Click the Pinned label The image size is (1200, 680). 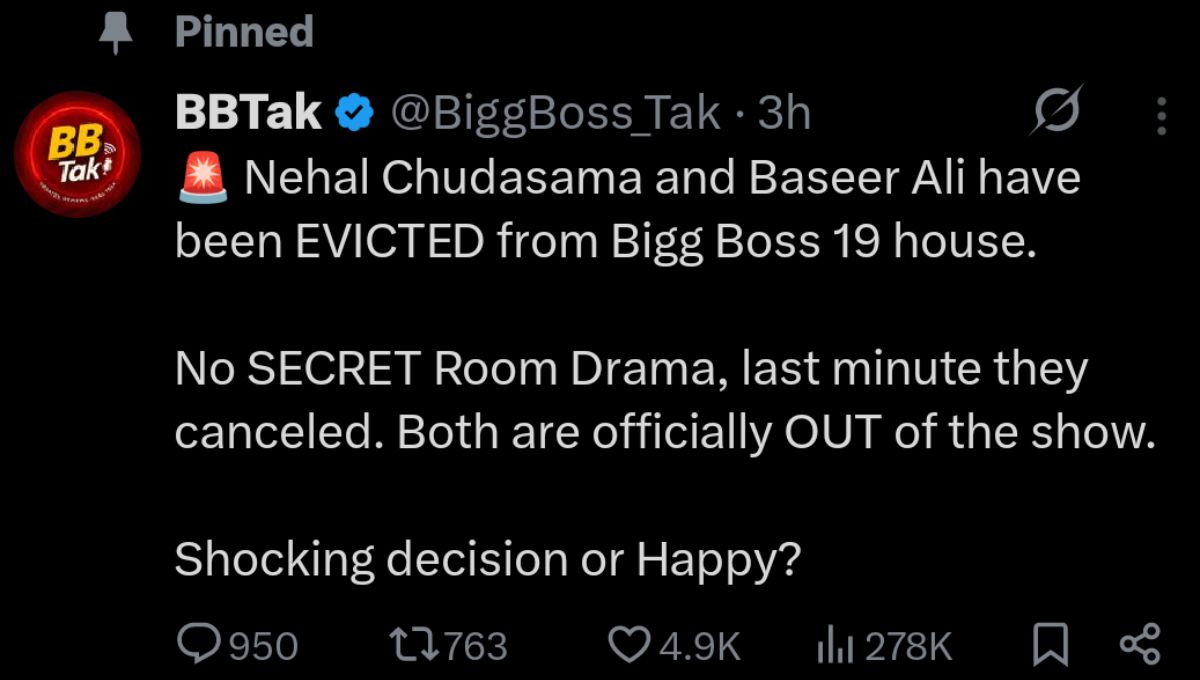[x=244, y=32]
